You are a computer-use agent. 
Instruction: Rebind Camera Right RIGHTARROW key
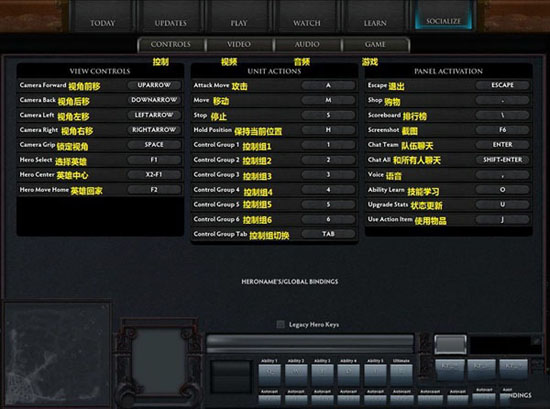(x=154, y=130)
